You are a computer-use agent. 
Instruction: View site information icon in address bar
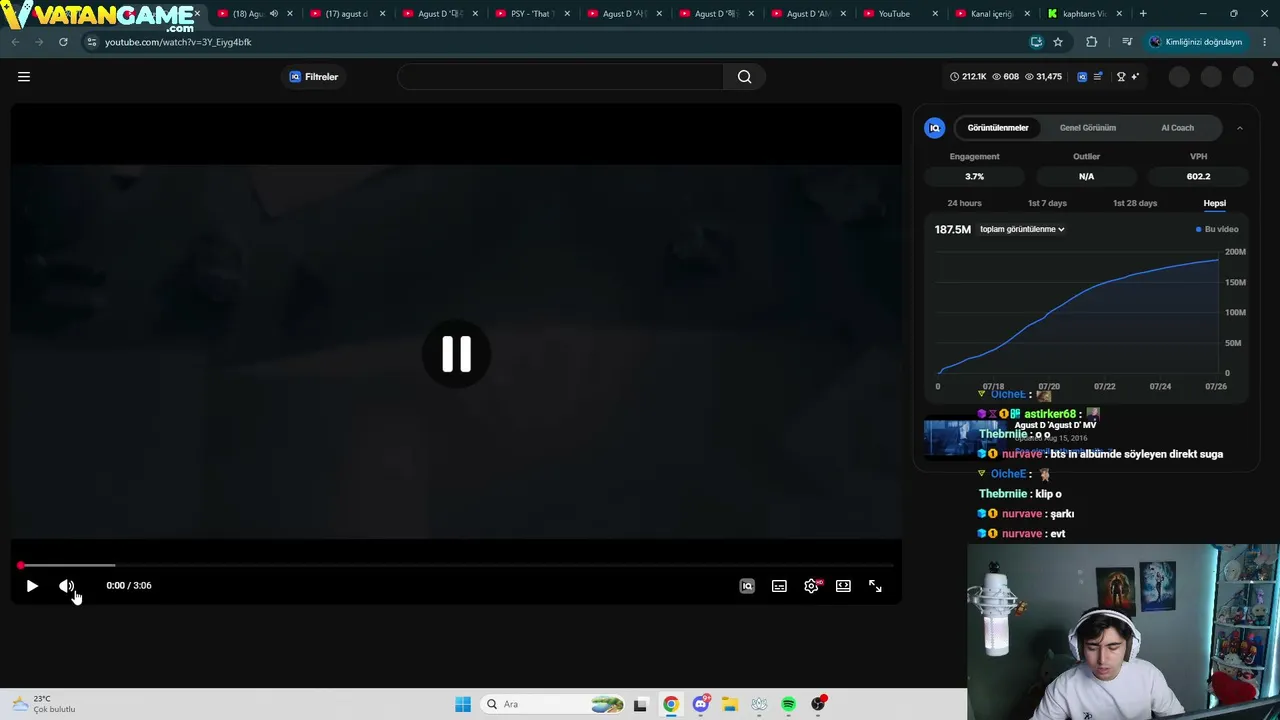tap(92, 42)
